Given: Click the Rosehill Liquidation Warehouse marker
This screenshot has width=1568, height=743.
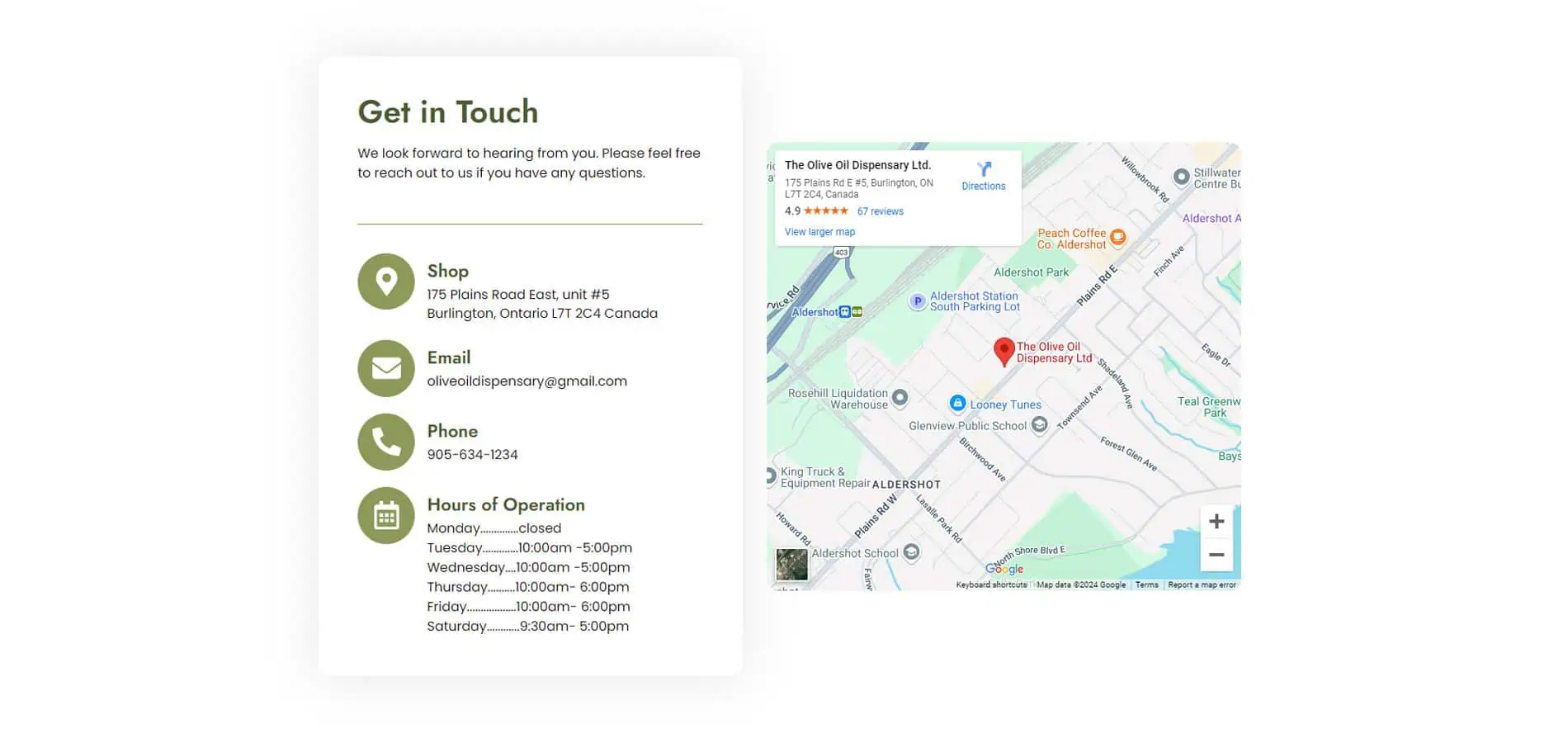Looking at the screenshot, I should click(900, 398).
